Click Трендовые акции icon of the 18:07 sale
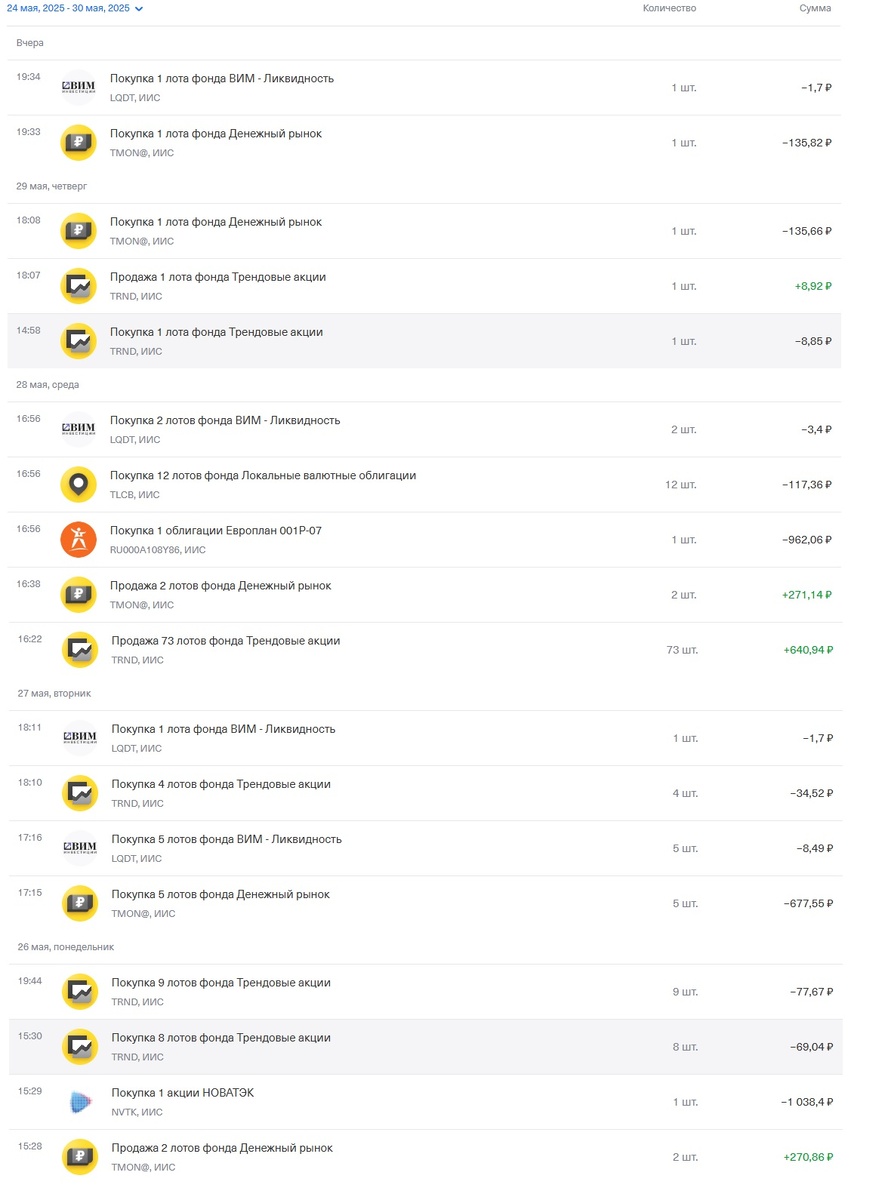This screenshot has width=885, height=1200. (79, 286)
